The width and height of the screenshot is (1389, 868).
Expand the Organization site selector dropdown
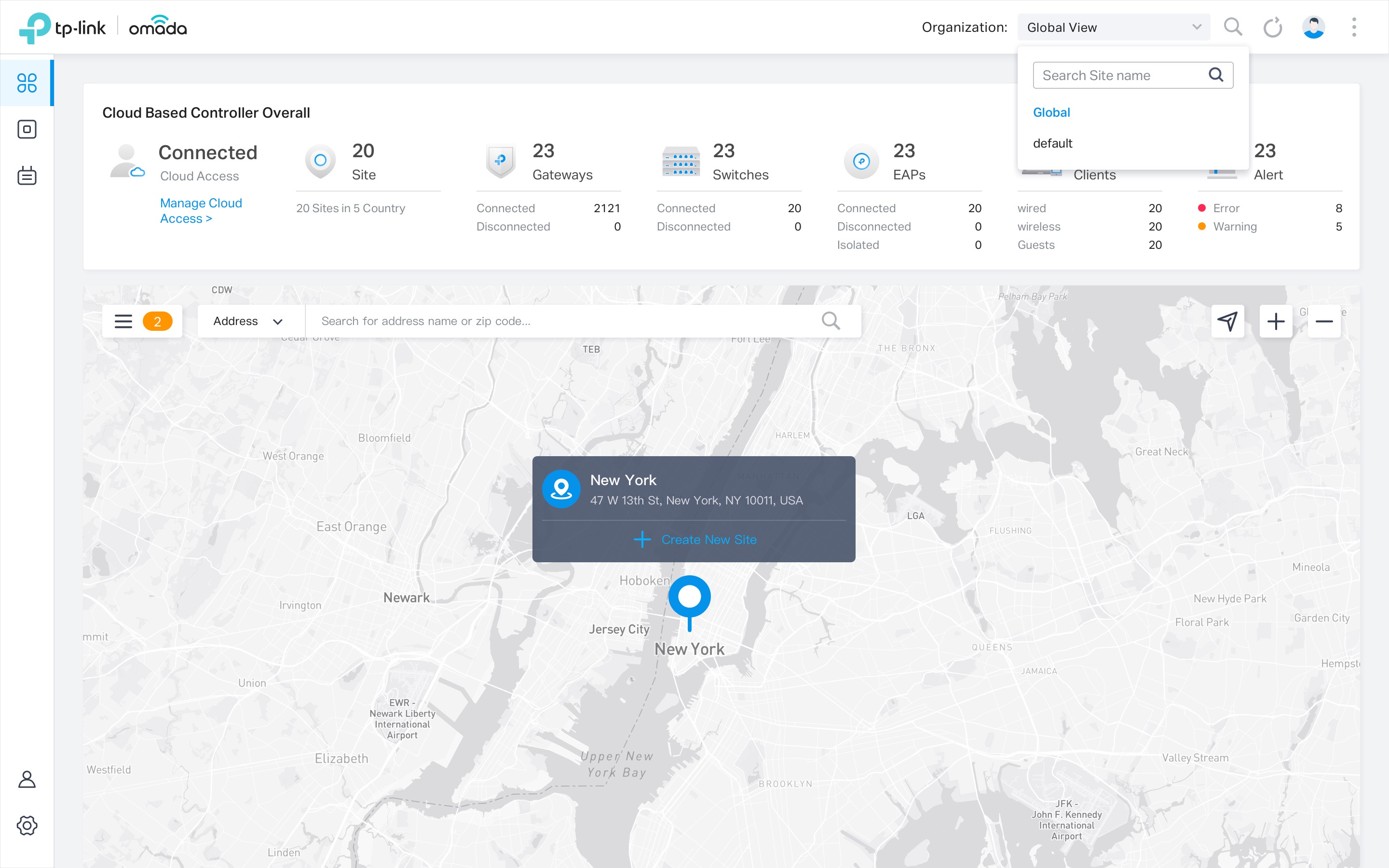(x=1113, y=27)
